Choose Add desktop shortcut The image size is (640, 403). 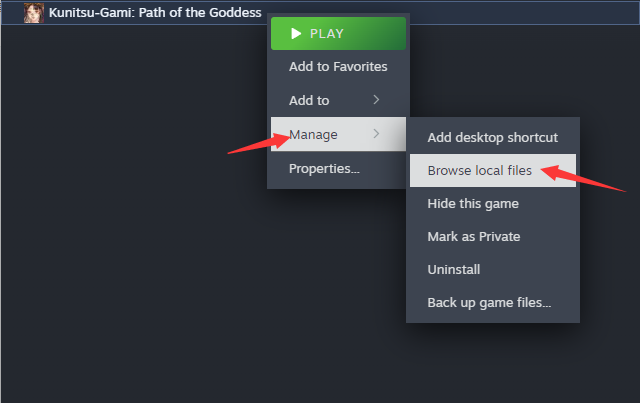[493, 138]
